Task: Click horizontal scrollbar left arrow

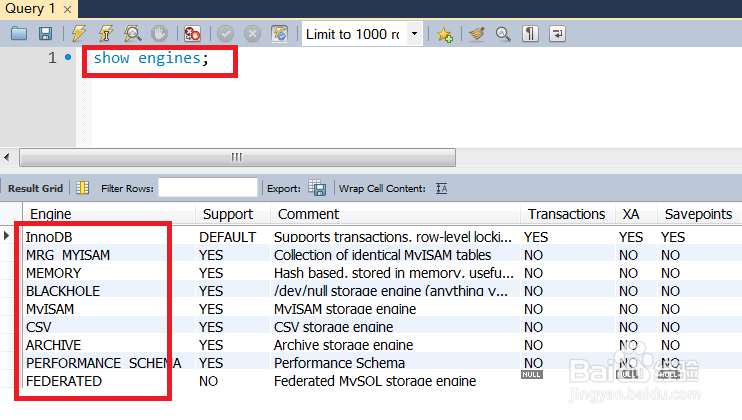Action: (7, 157)
